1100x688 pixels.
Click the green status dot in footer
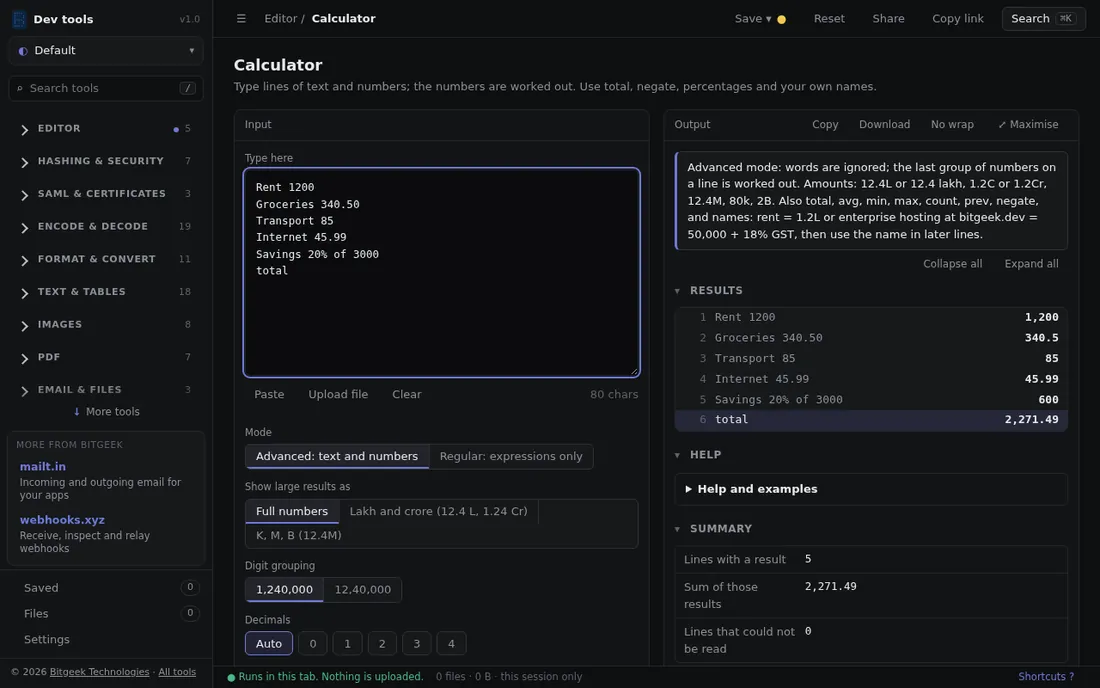231,677
